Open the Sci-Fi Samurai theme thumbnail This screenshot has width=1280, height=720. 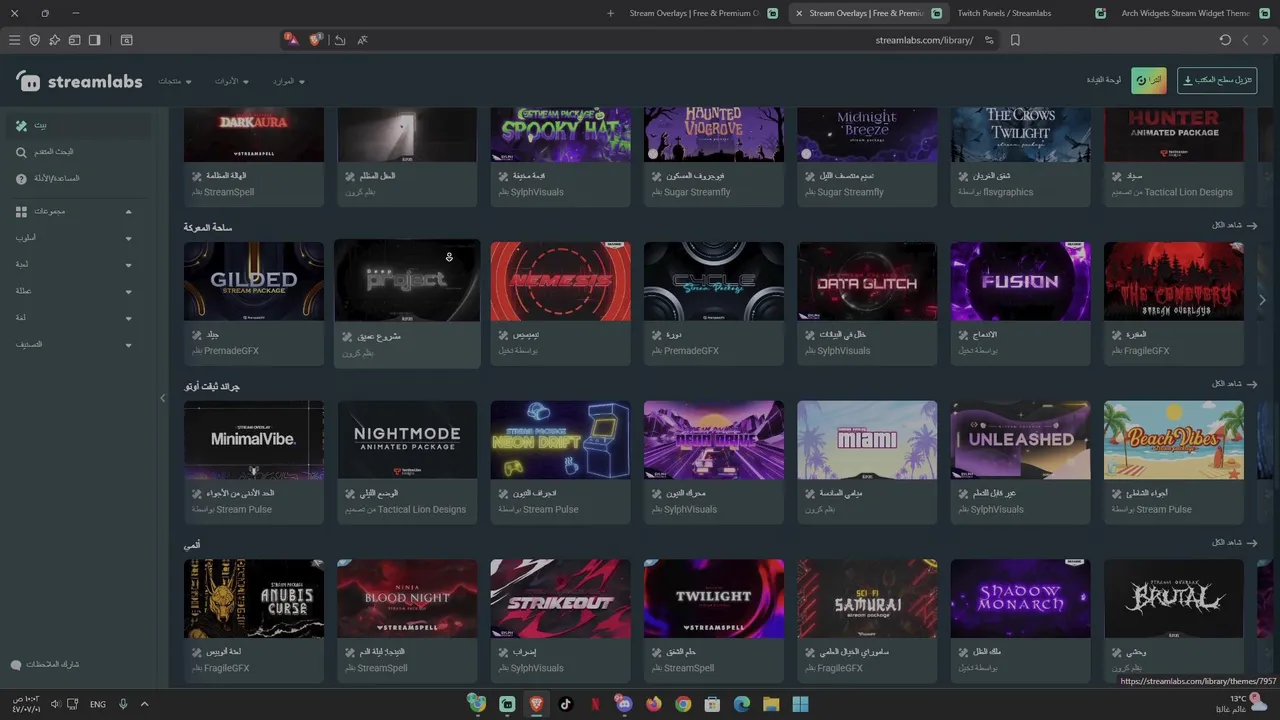[x=867, y=598]
